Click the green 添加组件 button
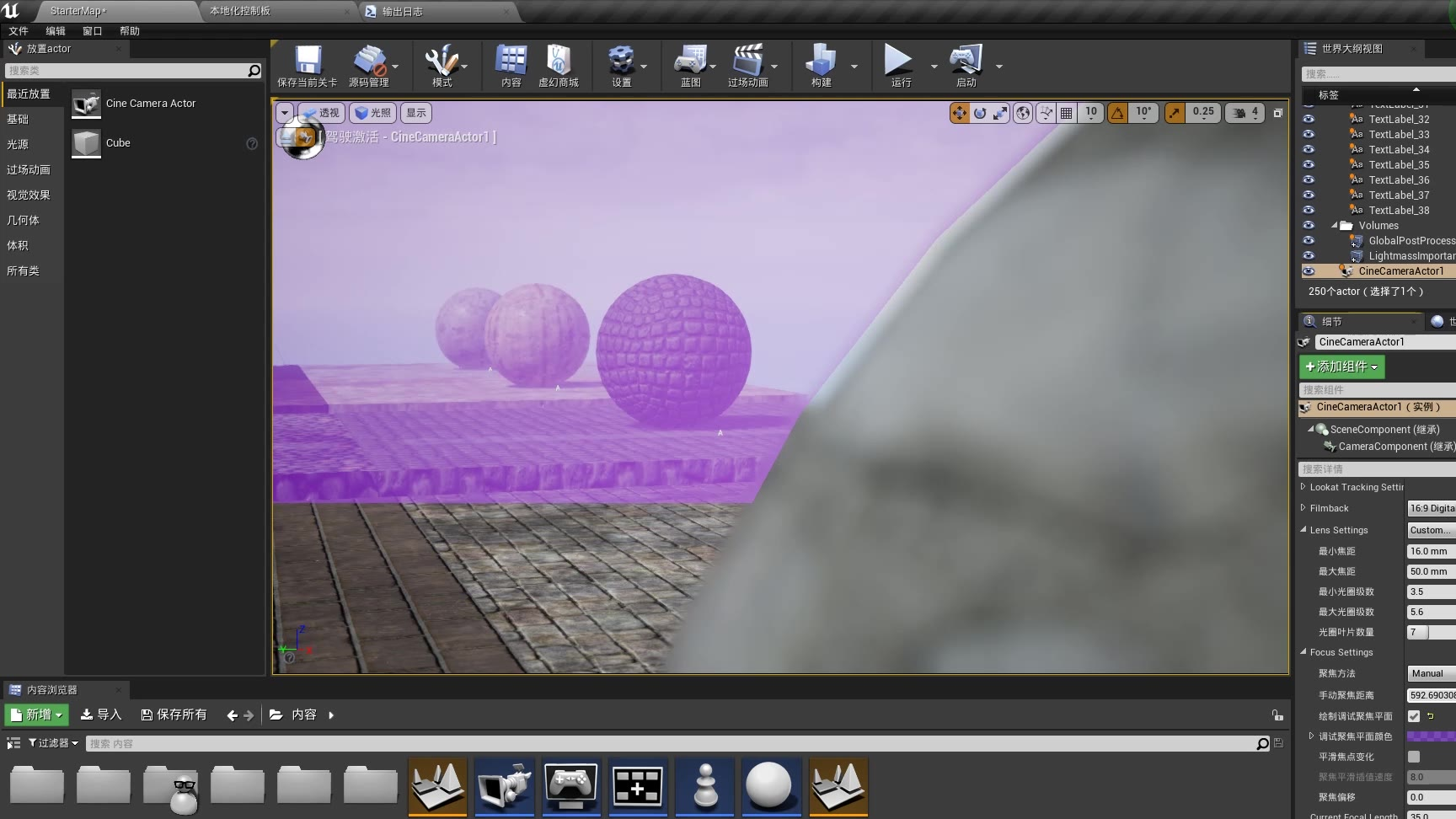The width and height of the screenshot is (1456, 819). click(x=1341, y=367)
